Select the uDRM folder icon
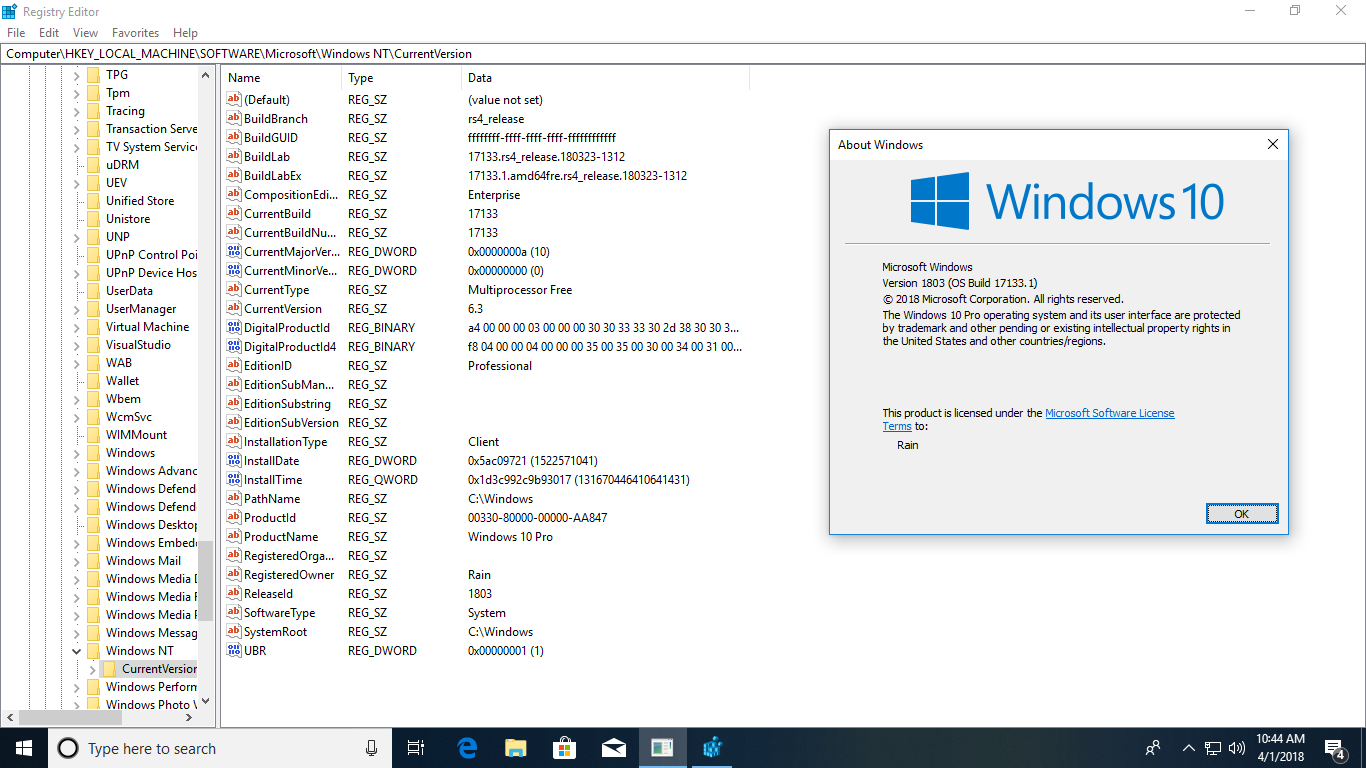Screen dimensions: 1366x768 [x=93, y=165]
